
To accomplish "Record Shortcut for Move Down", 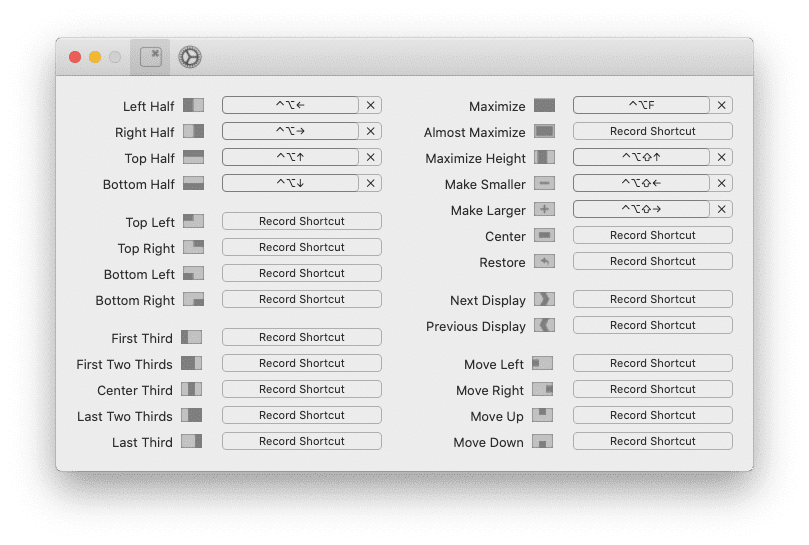I will coord(653,441).
